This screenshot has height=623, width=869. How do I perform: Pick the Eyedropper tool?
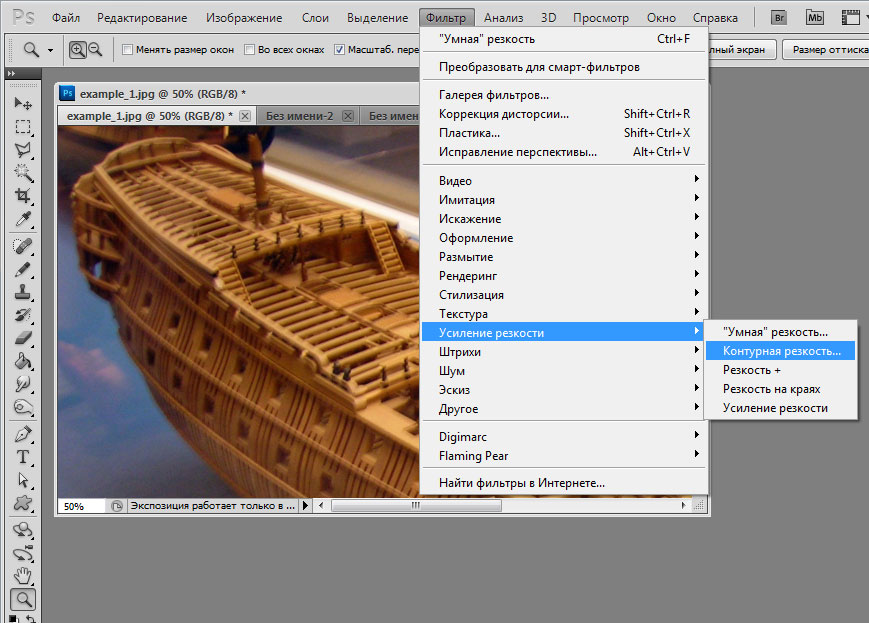(x=22, y=219)
